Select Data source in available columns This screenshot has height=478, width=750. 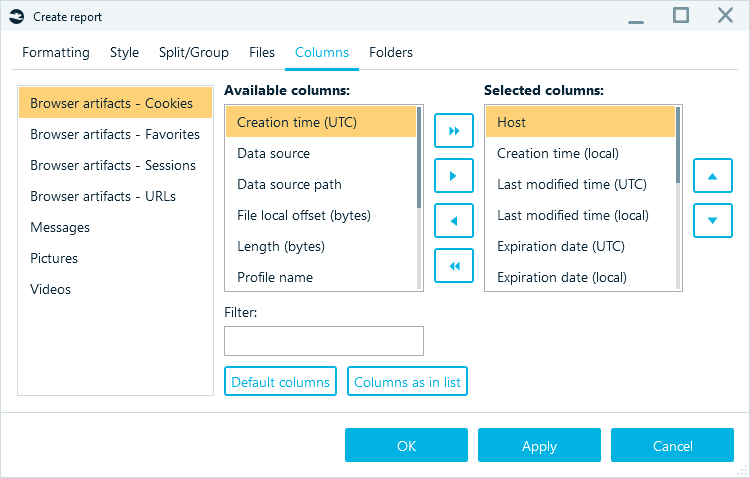click(320, 153)
